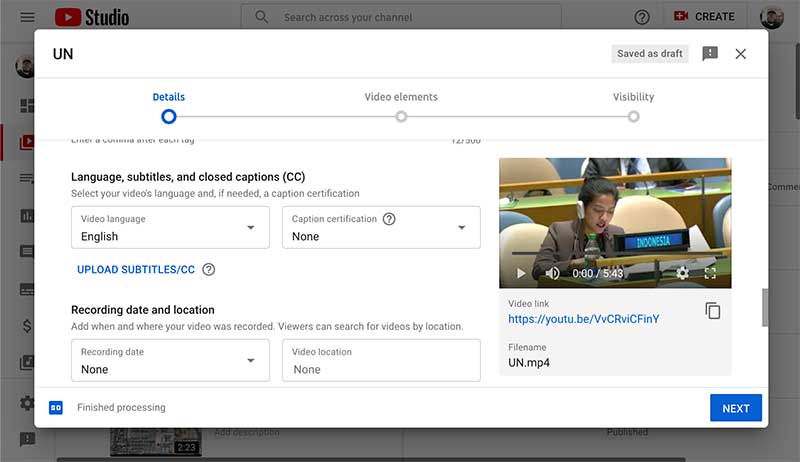Show help for upload subtitles
This screenshot has width=800, height=462.
pyautogui.click(x=209, y=269)
